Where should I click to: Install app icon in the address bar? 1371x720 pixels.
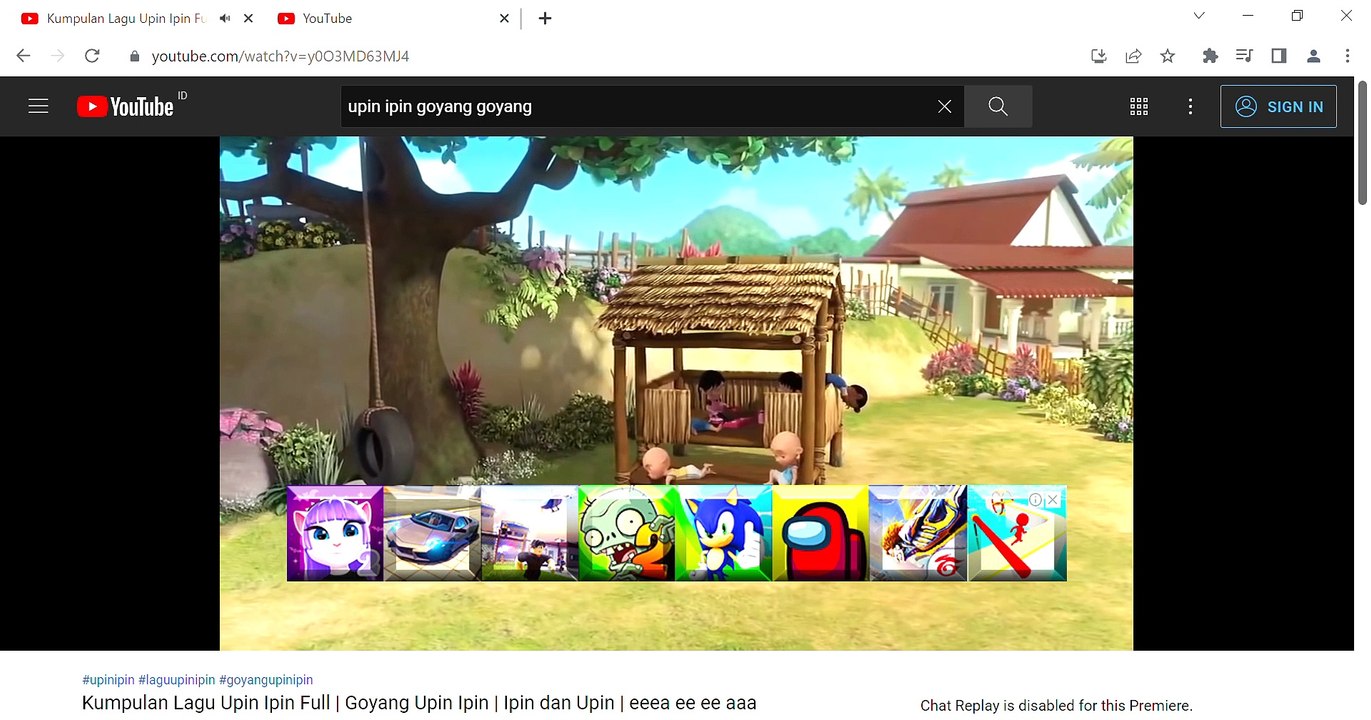point(1099,56)
